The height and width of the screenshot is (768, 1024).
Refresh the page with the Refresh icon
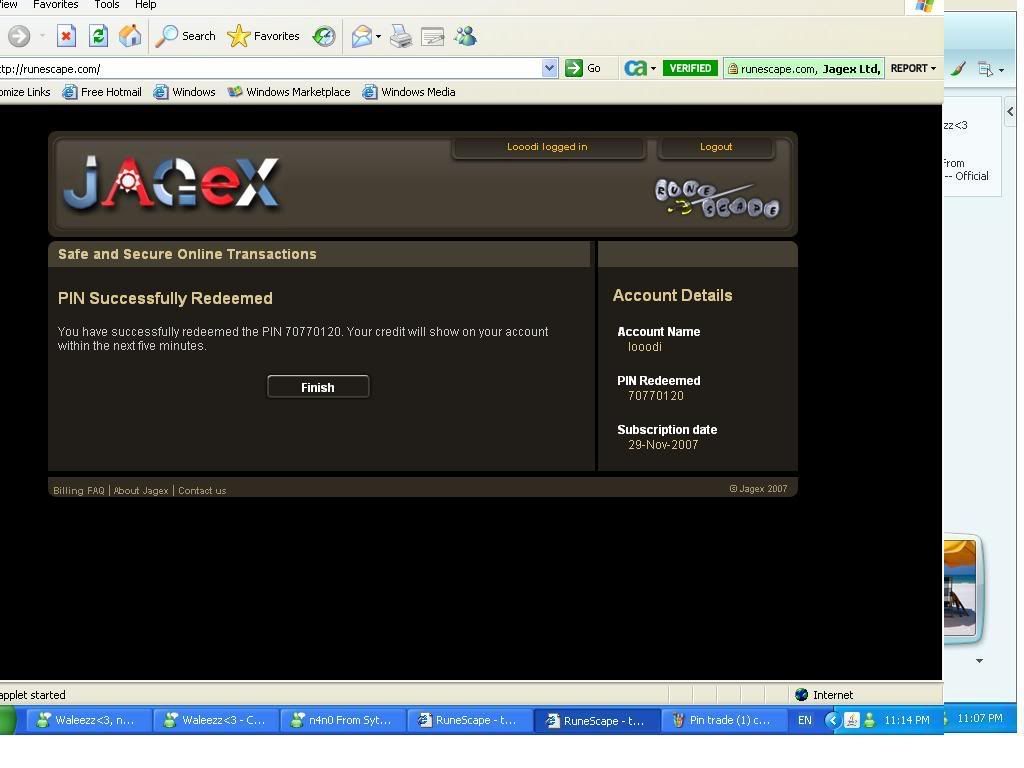point(99,35)
